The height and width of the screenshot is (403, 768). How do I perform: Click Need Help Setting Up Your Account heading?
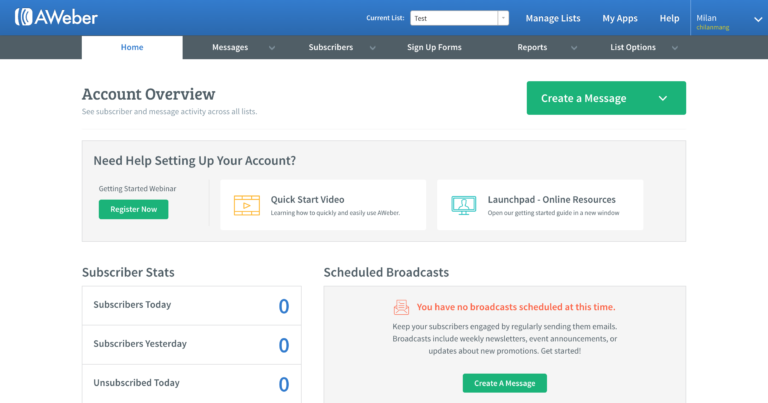pos(195,161)
